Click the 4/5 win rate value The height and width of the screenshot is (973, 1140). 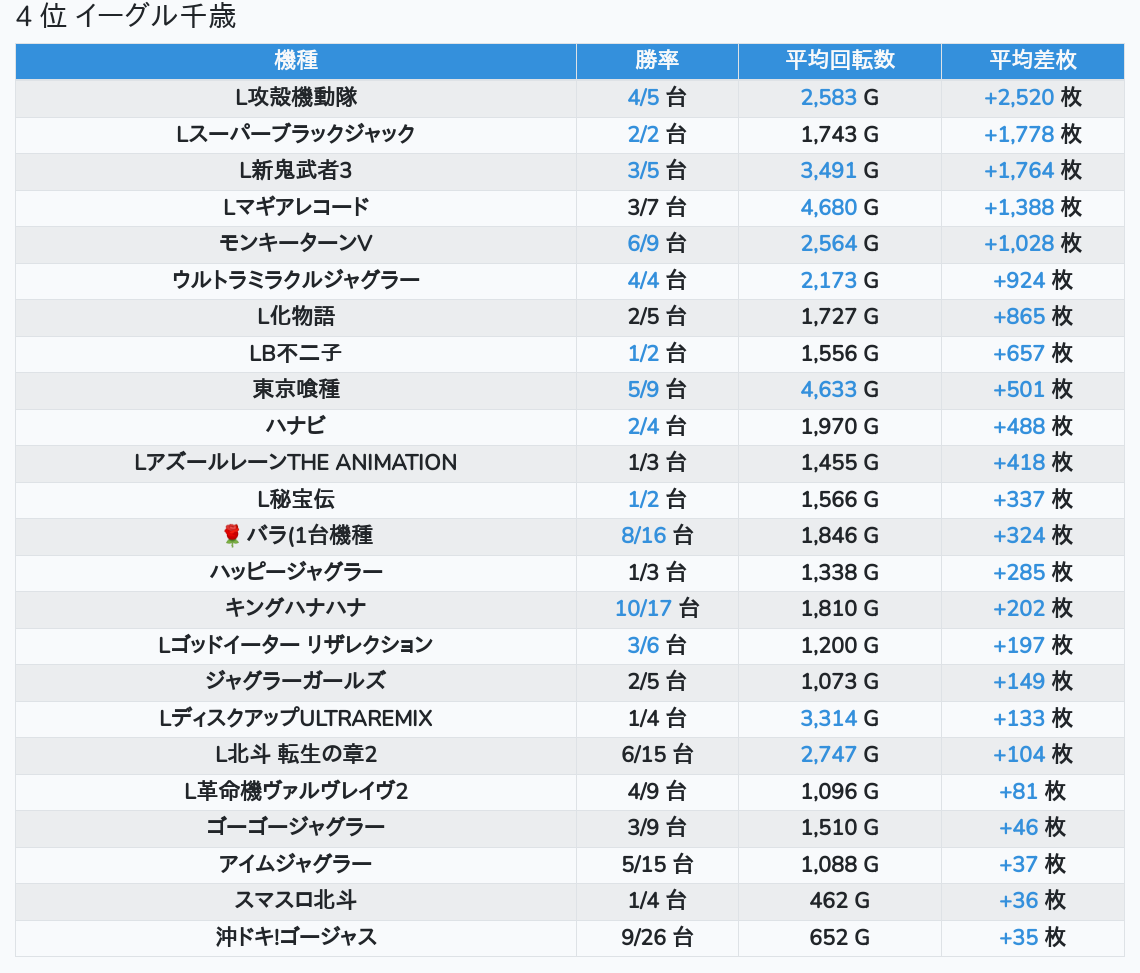[643, 97]
